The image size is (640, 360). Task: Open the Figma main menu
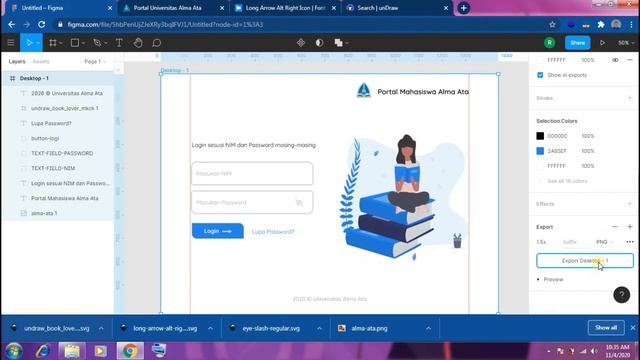[x=11, y=43]
